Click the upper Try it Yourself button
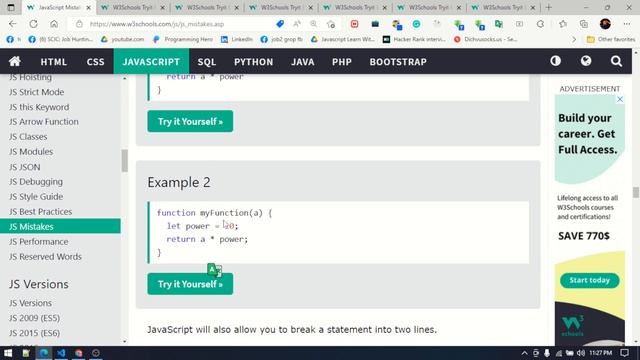Screen dimensions: 640x360 coord(190,121)
